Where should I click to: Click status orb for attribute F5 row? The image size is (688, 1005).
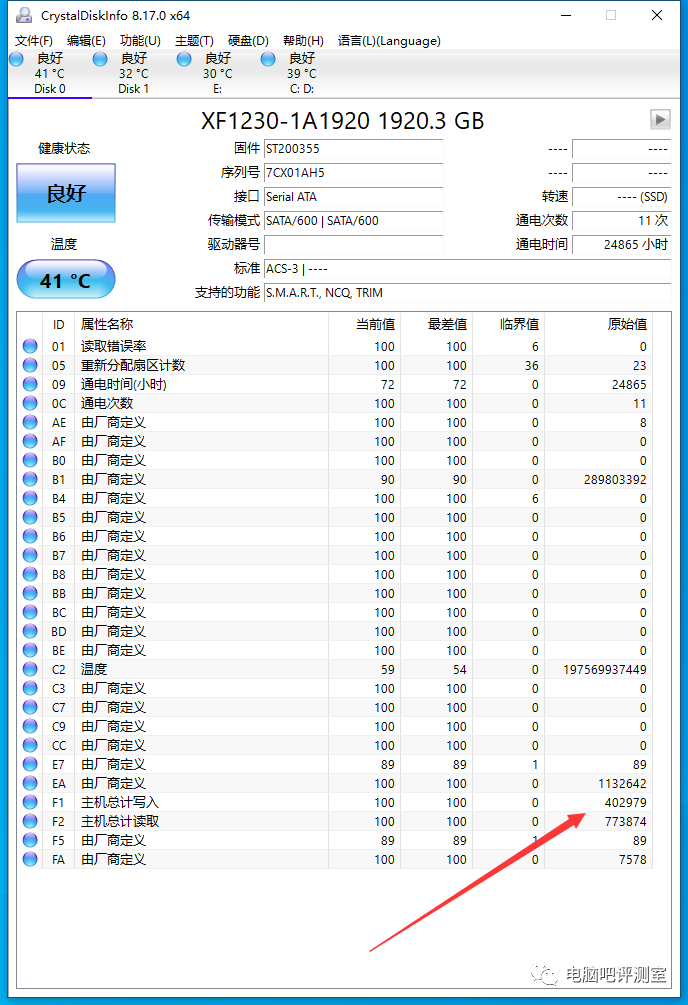tap(30, 840)
